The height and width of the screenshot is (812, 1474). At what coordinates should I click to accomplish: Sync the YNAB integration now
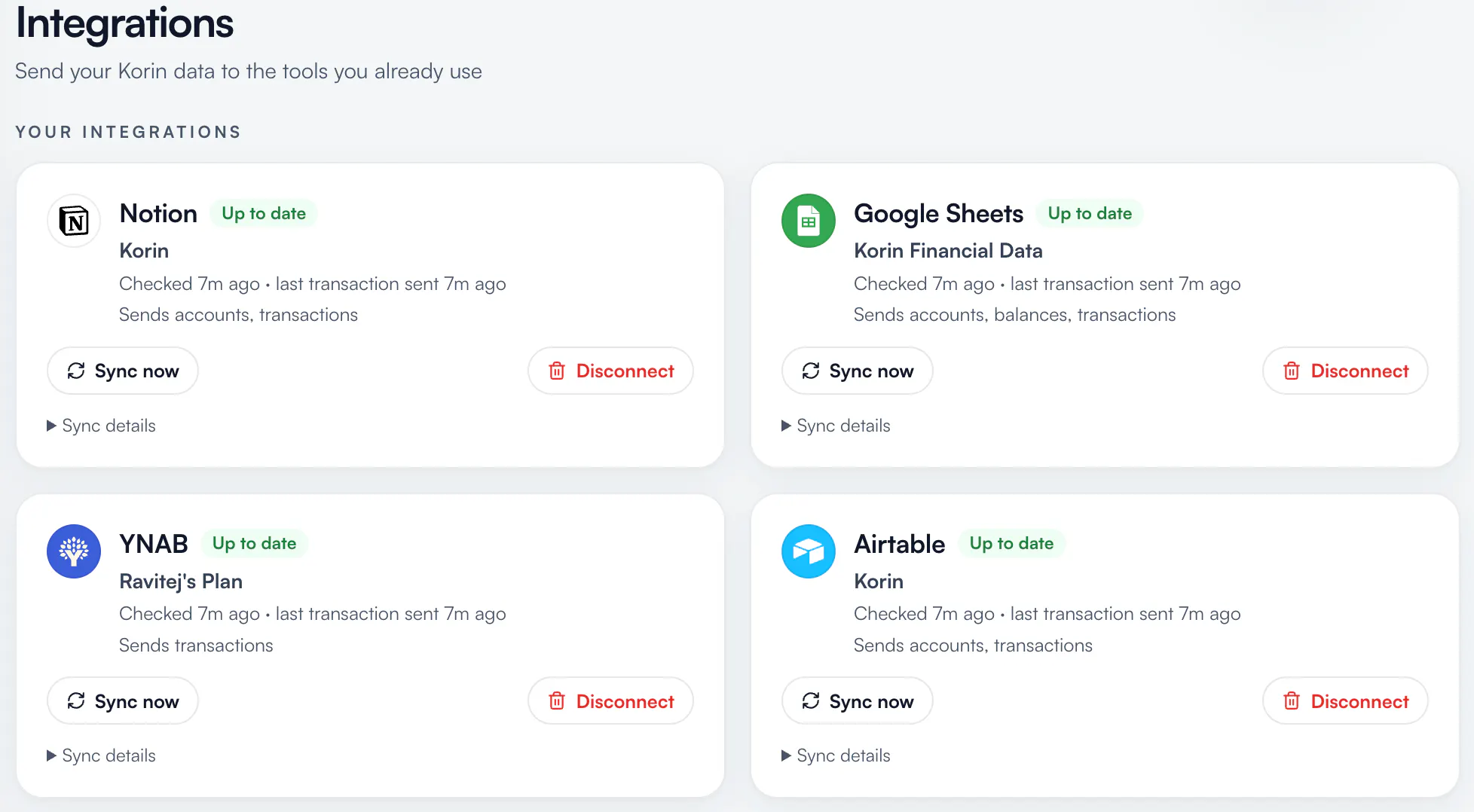point(123,701)
